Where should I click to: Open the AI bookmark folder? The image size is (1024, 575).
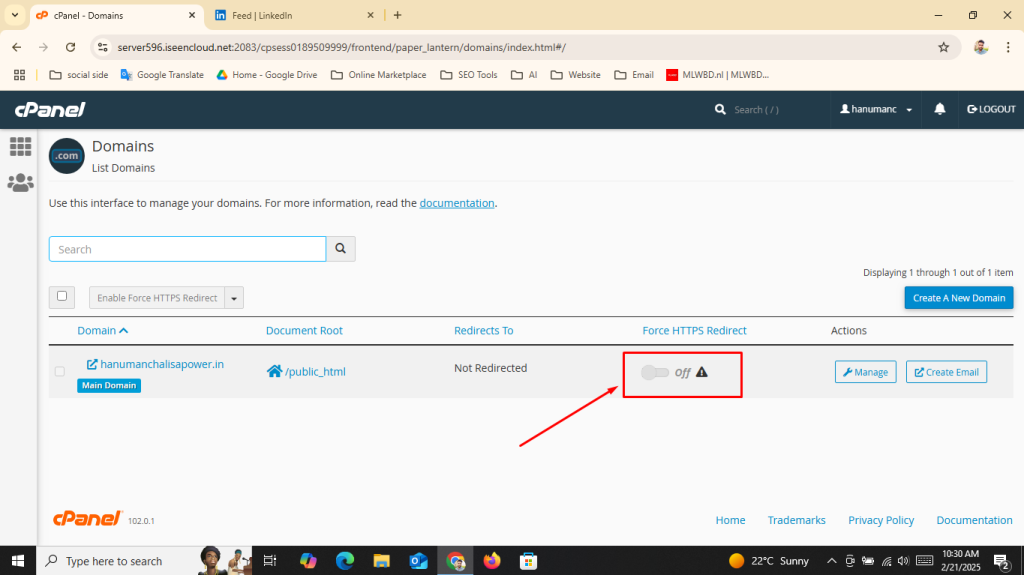pyautogui.click(x=524, y=75)
